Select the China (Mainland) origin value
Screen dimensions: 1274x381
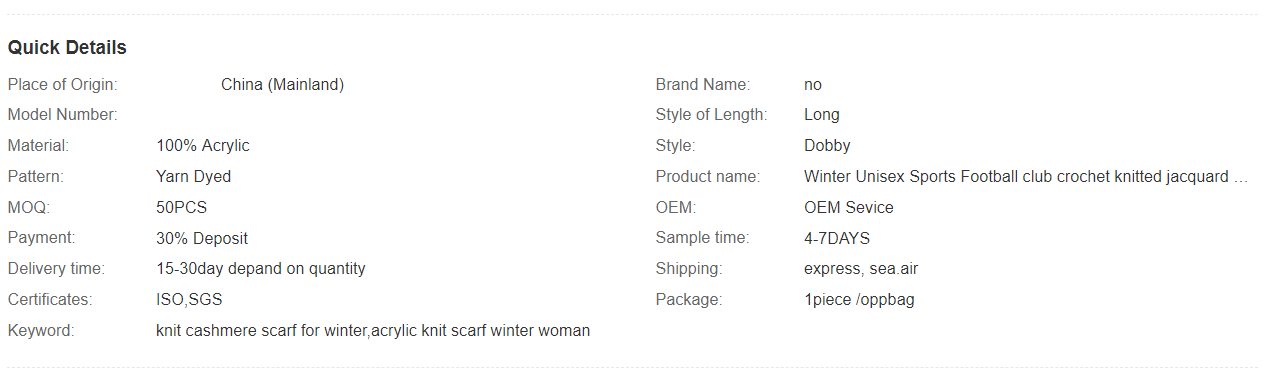tap(282, 85)
